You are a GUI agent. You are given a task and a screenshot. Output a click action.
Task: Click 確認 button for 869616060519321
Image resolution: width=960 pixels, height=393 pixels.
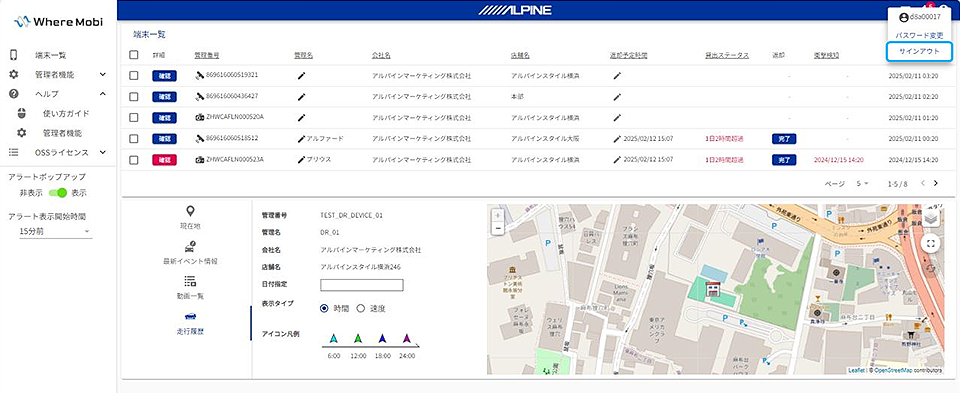coord(165,76)
